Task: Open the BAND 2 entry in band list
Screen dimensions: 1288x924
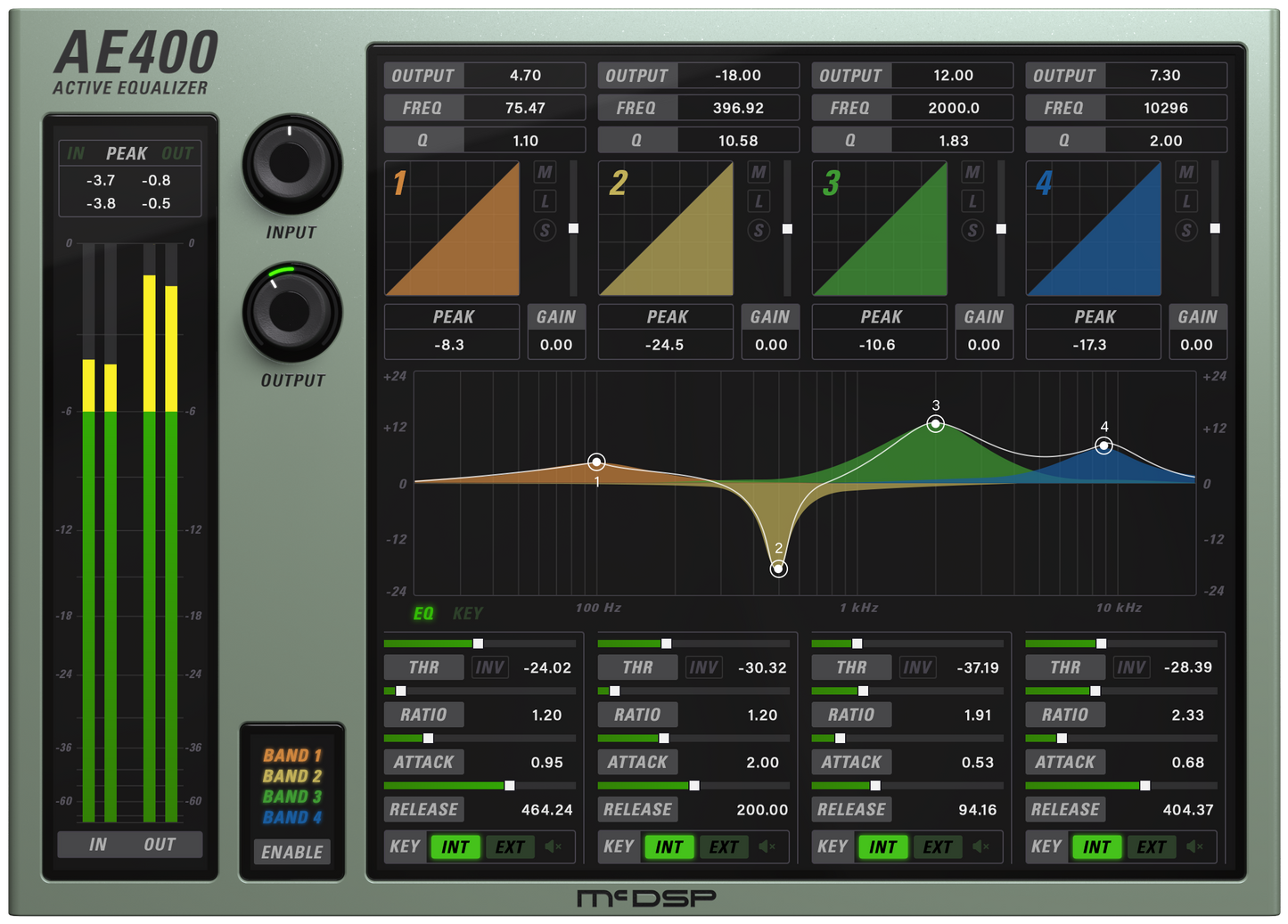Action: coord(291,776)
